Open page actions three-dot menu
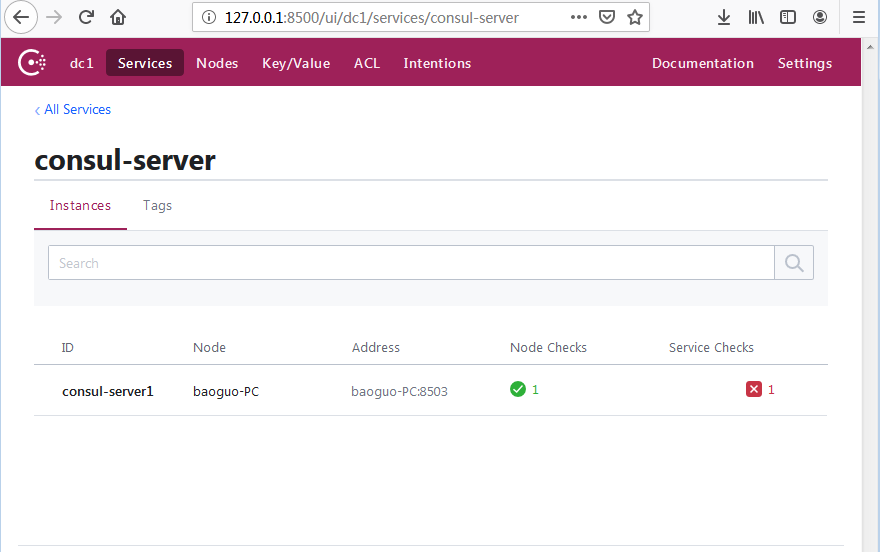 tap(579, 17)
